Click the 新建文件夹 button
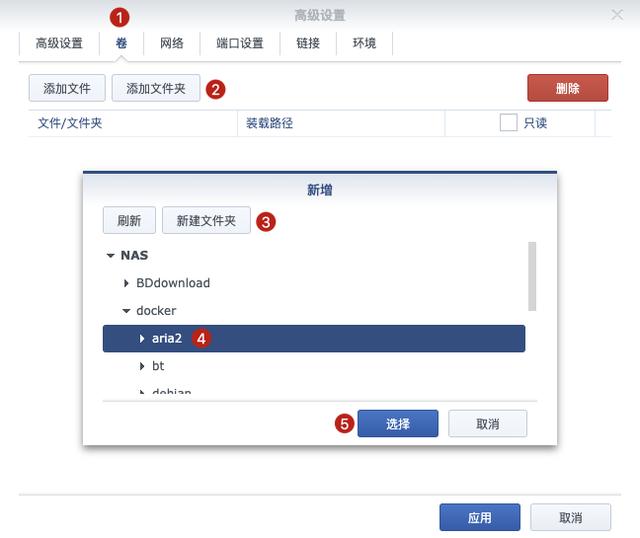 pos(206,220)
